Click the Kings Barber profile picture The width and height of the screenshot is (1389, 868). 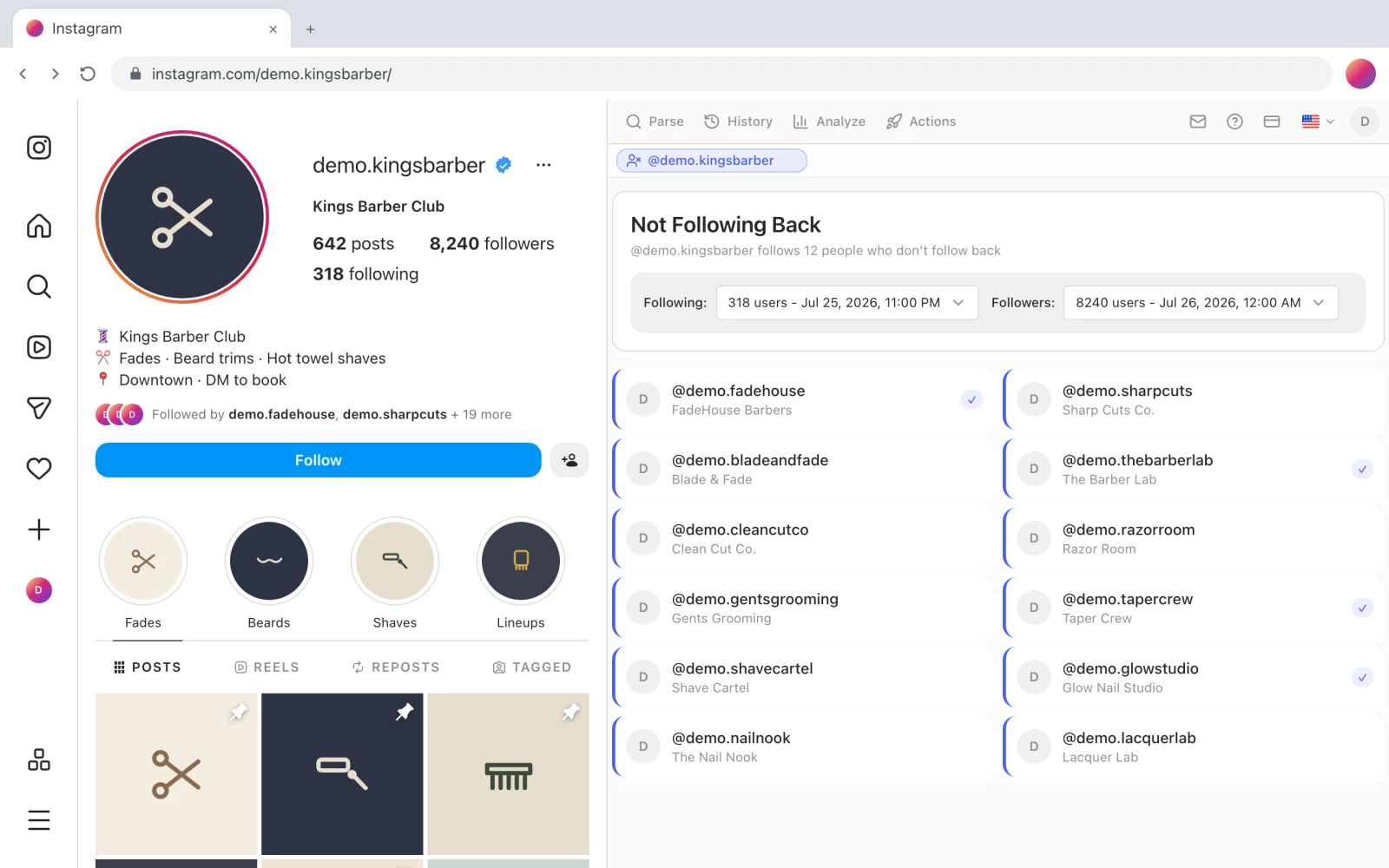[182, 217]
